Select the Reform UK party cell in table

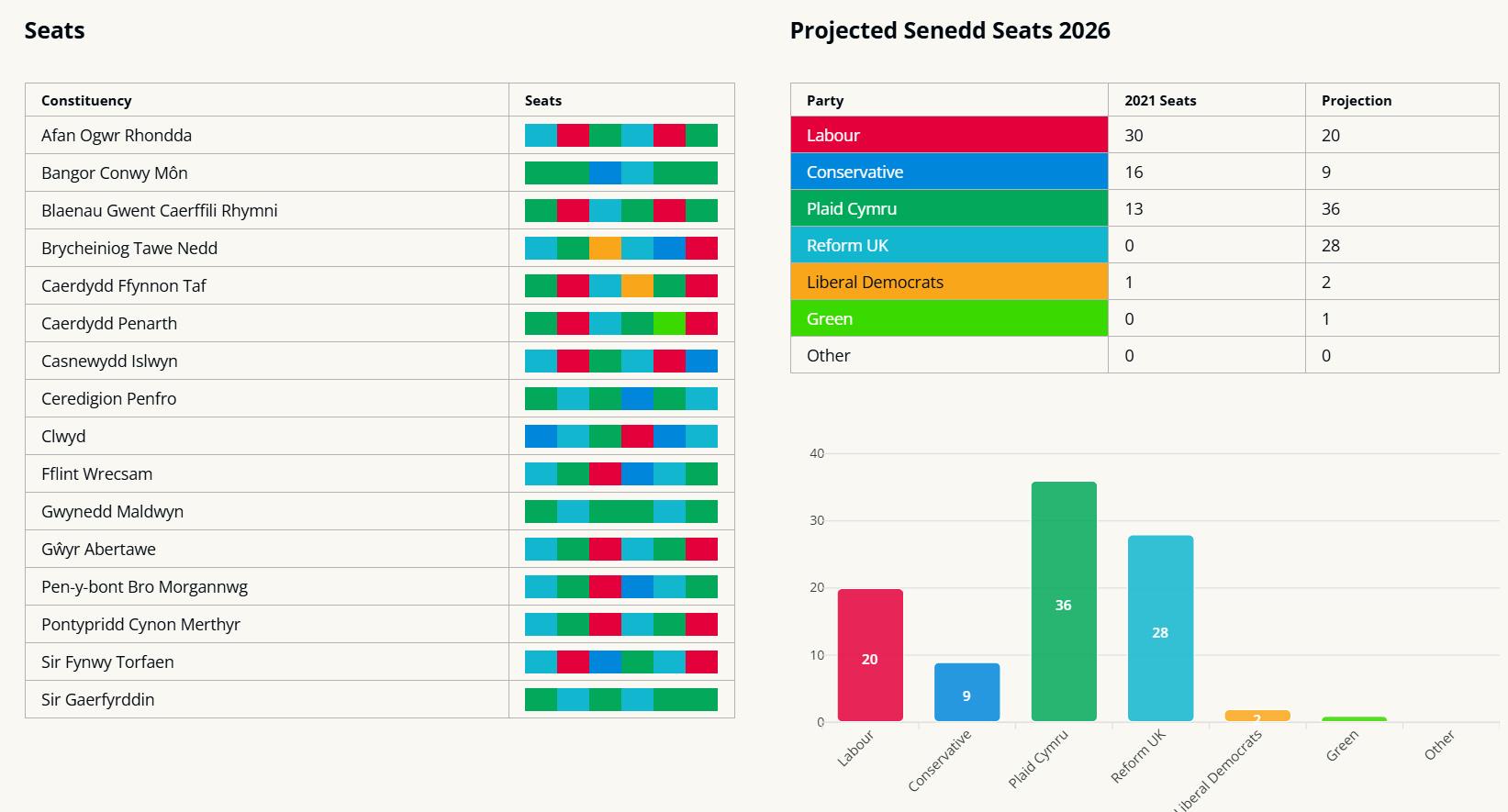[x=949, y=245]
